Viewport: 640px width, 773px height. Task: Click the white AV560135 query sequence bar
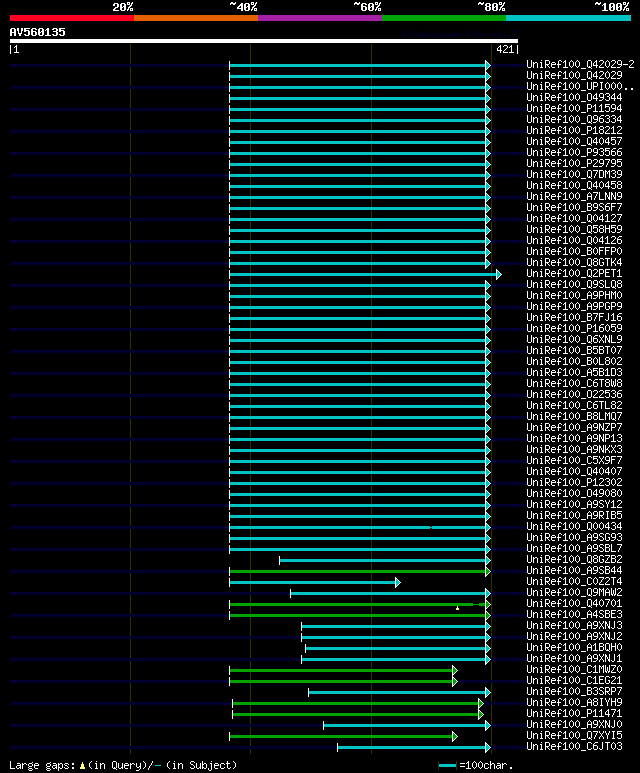pos(264,41)
